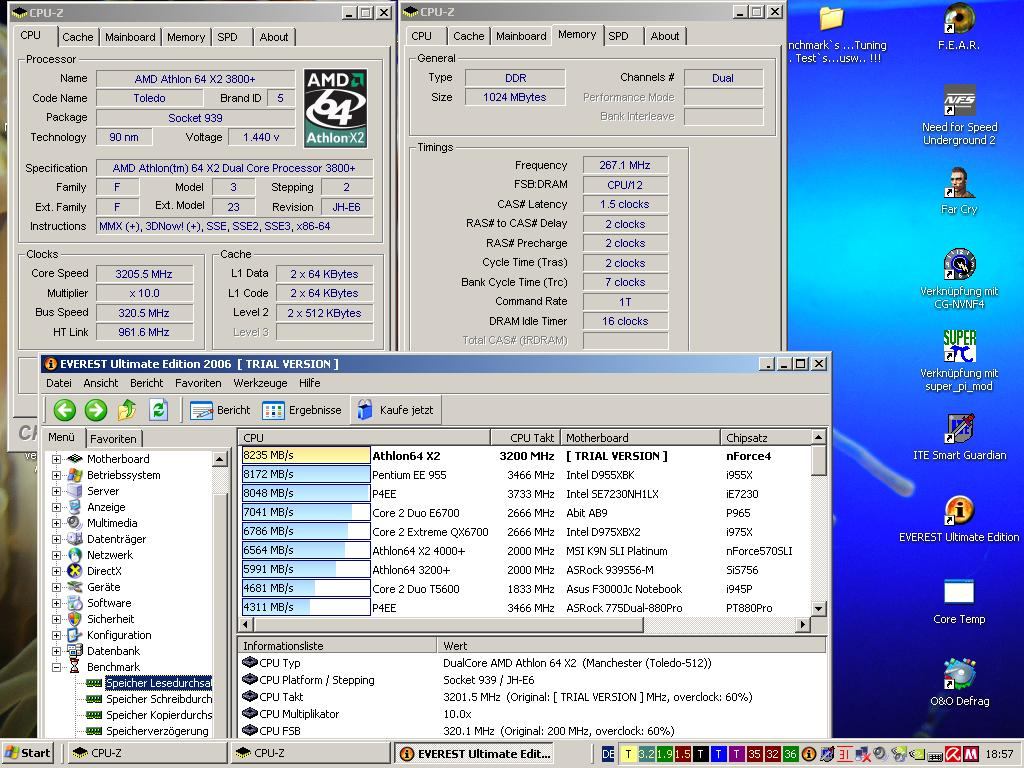Click the Chipsatz column header
Viewport: 1024px width, 768px height.
[x=765, y=438]
